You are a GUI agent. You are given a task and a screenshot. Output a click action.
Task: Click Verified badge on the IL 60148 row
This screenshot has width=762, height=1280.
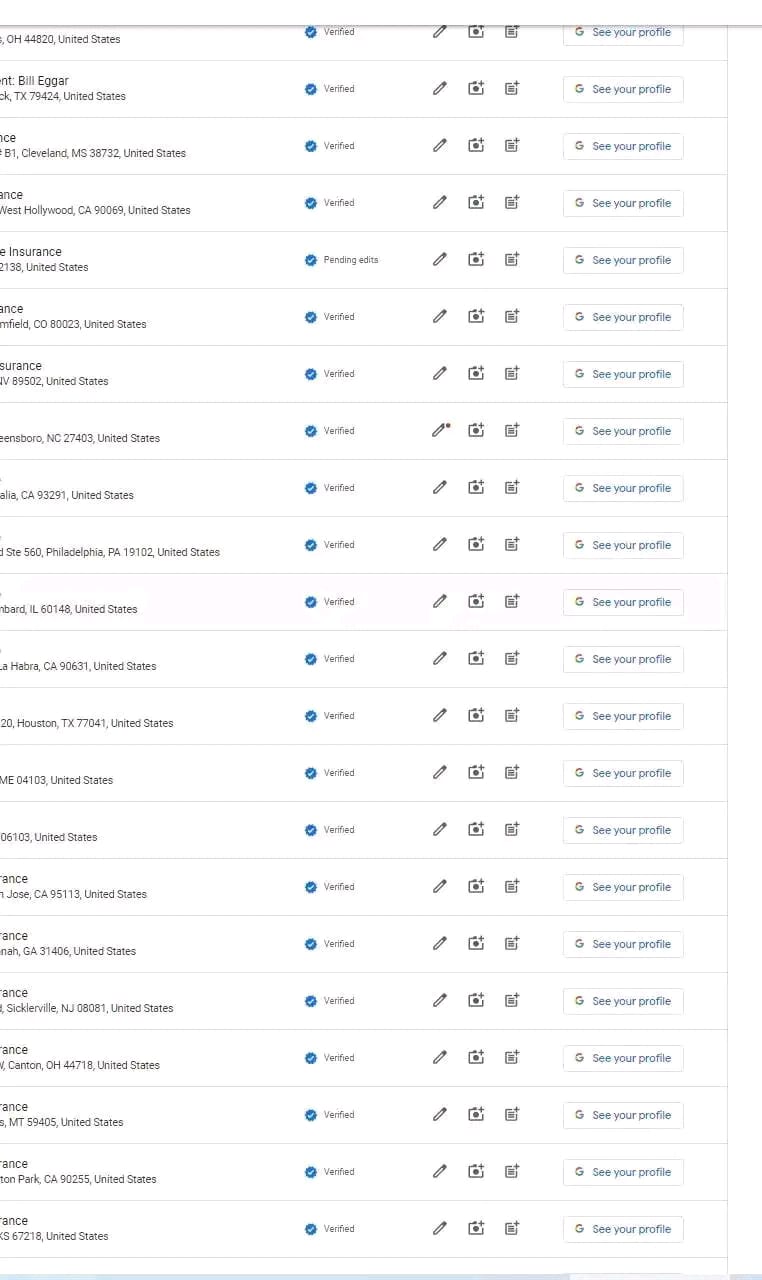[x=330, y=602]
